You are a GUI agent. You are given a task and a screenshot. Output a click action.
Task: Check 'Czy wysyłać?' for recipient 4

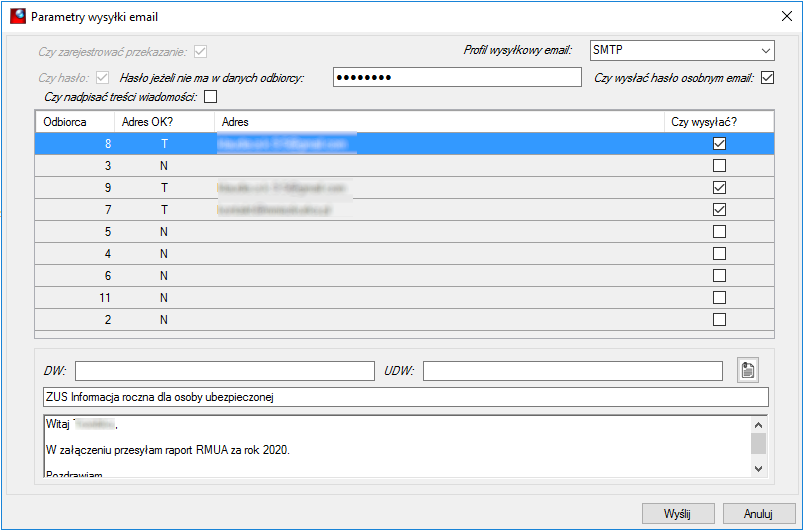coord(719,254)
